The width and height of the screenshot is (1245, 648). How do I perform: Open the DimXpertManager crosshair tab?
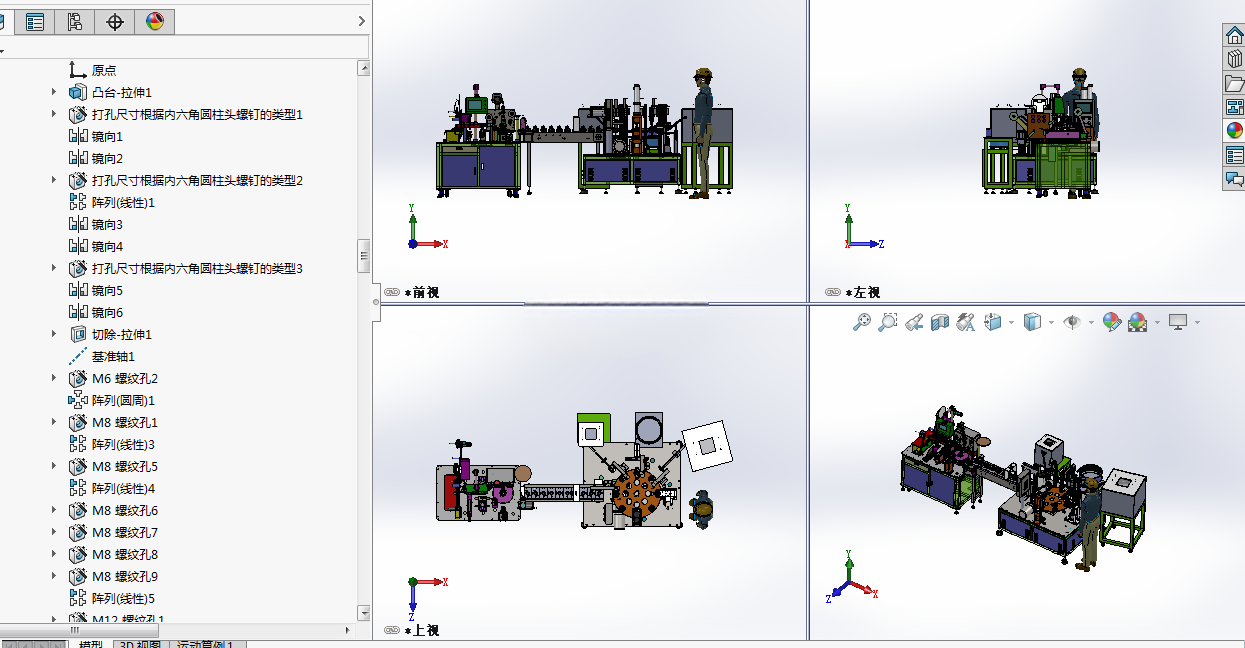[115, 21]
